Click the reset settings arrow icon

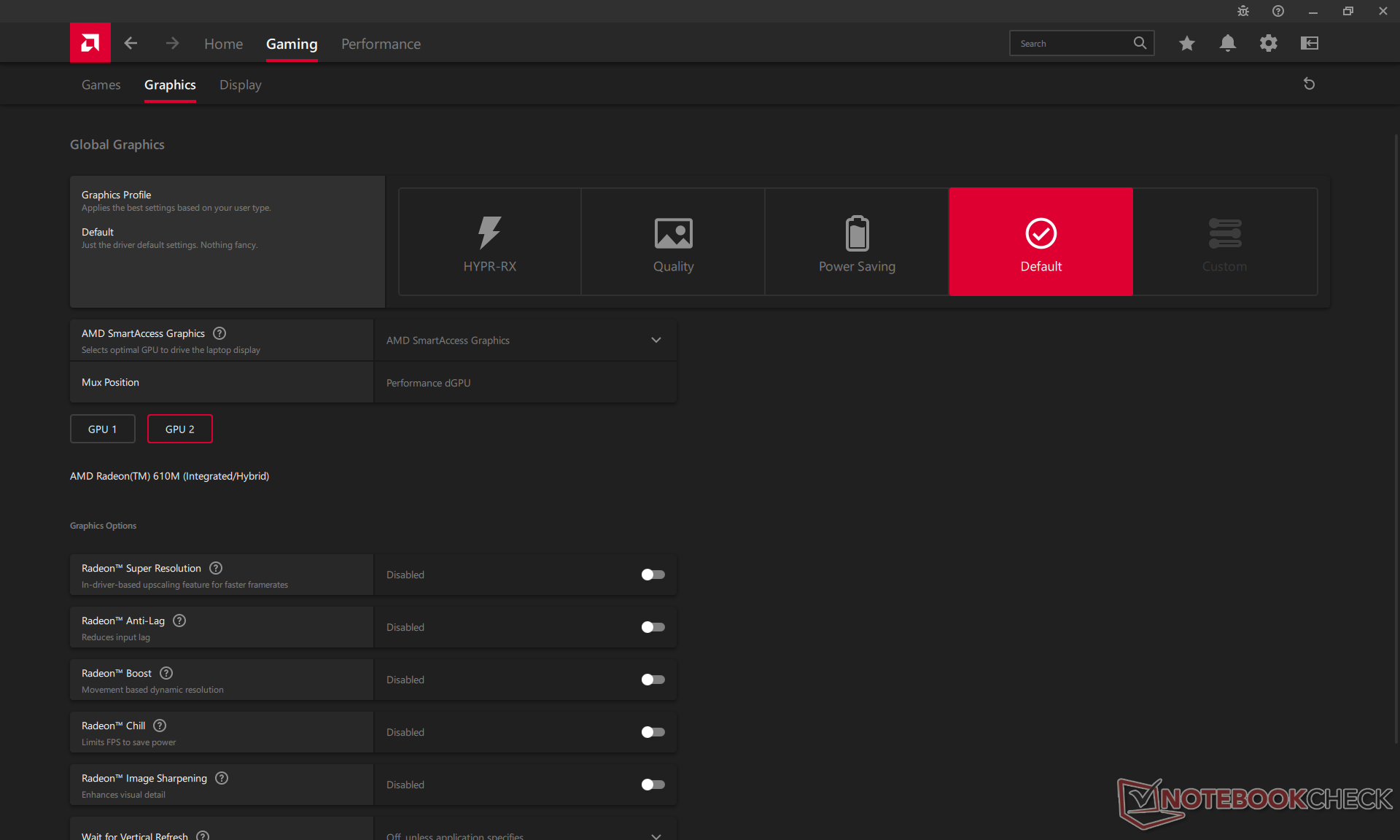point(1309,84)
